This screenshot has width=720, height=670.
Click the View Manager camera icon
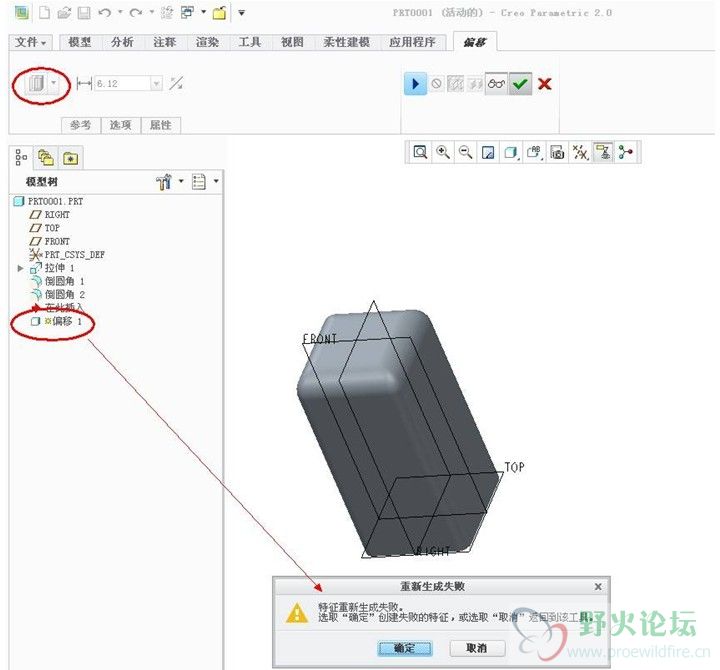click(x=557, y=152)
